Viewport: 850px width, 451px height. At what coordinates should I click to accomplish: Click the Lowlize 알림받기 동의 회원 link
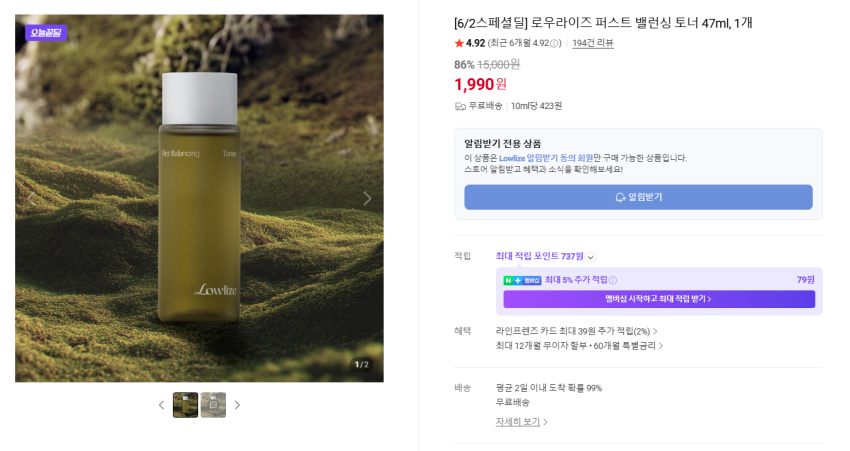point(546,158)
